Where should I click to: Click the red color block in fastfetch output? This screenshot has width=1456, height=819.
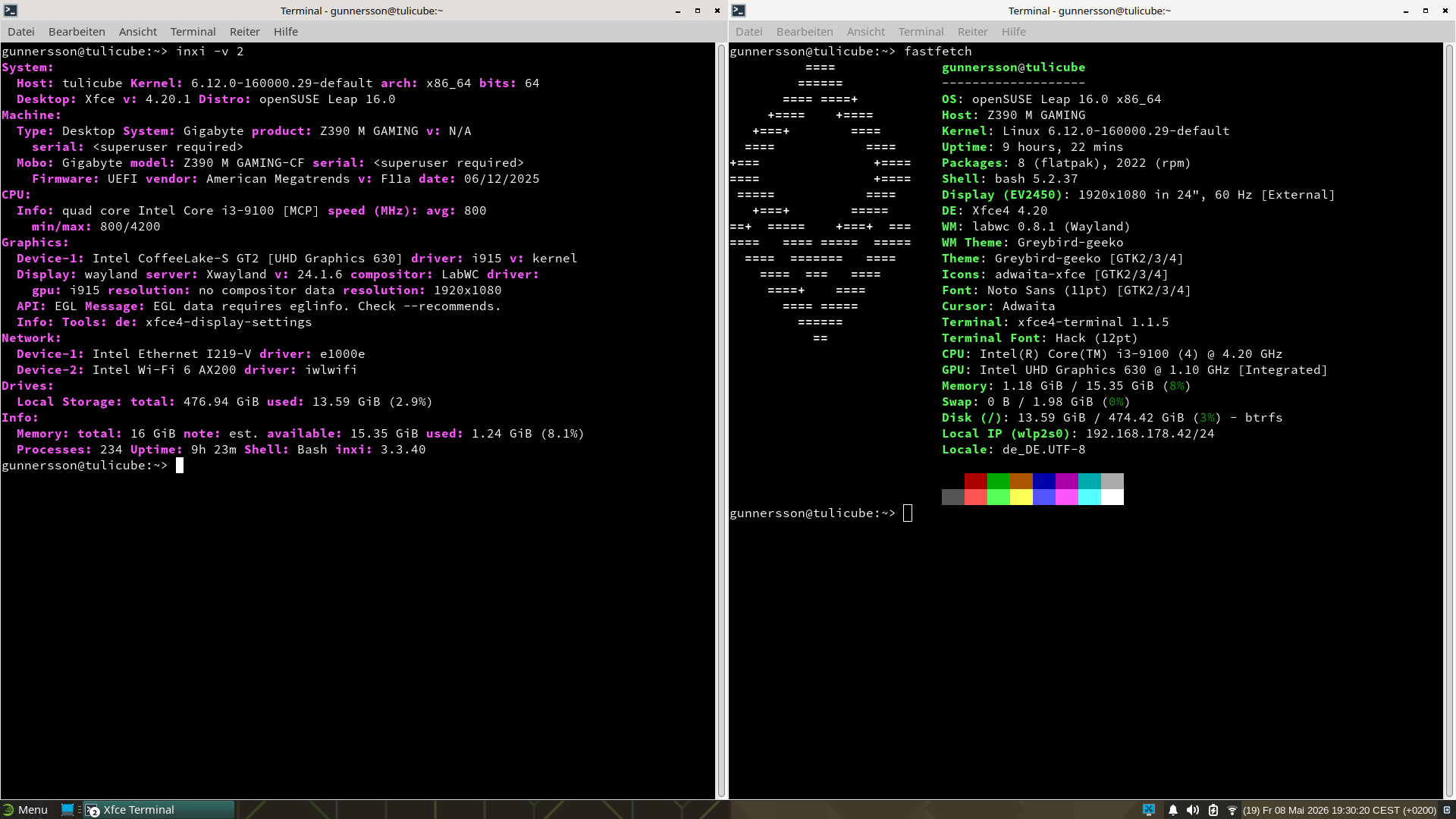coord(976,481)
